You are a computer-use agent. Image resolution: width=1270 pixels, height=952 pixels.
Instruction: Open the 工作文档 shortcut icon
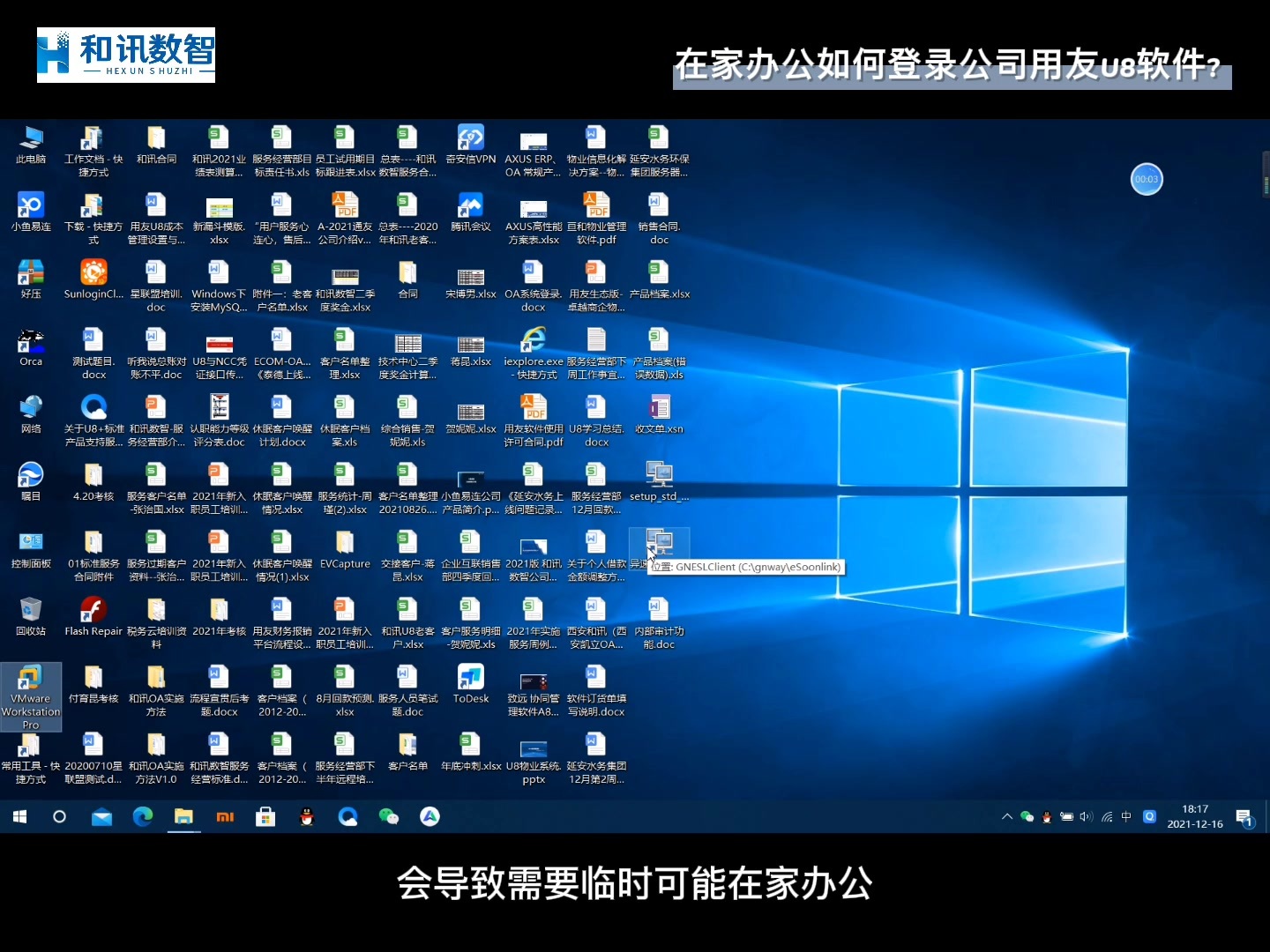(93, 152)
